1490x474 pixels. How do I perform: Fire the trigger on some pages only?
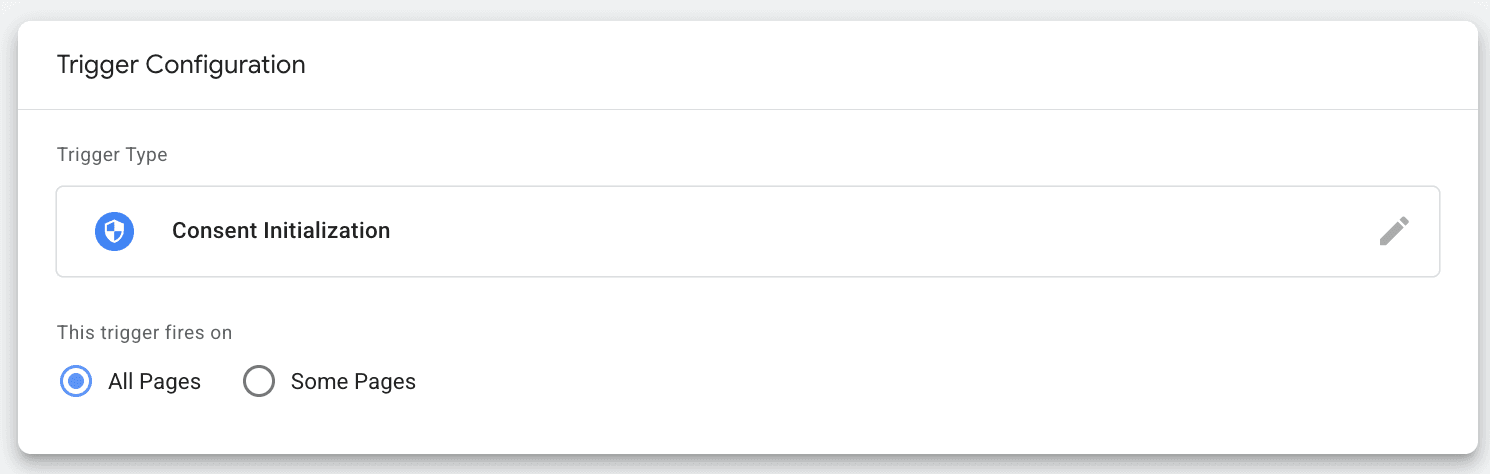[259, 382]
